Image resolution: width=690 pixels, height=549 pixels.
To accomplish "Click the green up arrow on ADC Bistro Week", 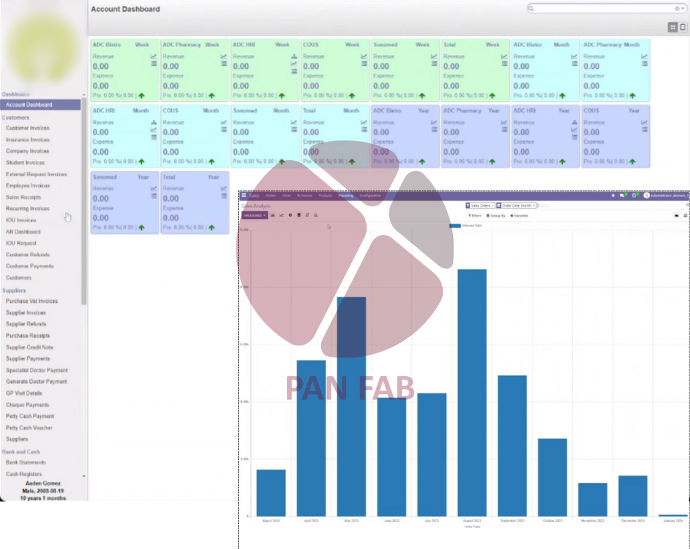I will (142, 95).
